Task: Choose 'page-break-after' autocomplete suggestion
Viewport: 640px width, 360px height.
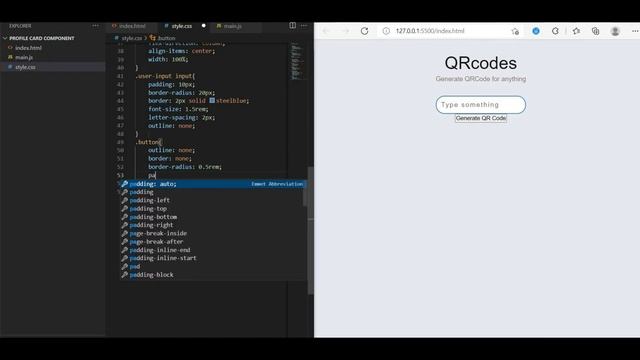Action: 212,242
